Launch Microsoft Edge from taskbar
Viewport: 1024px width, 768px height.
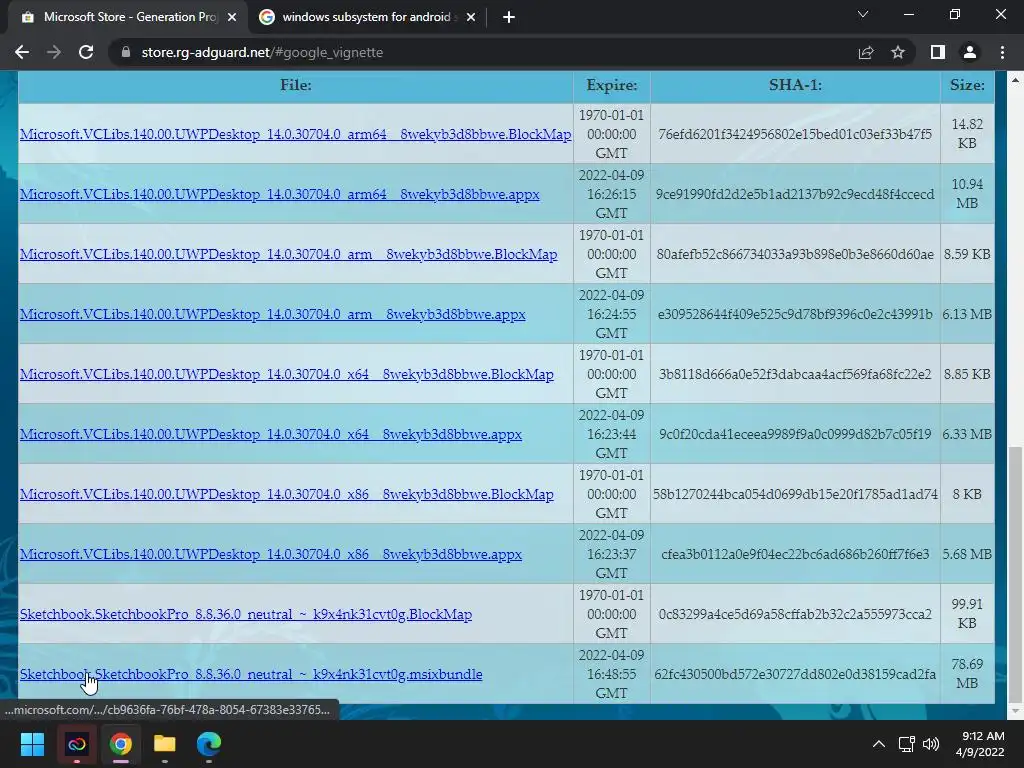click(209, 744)
